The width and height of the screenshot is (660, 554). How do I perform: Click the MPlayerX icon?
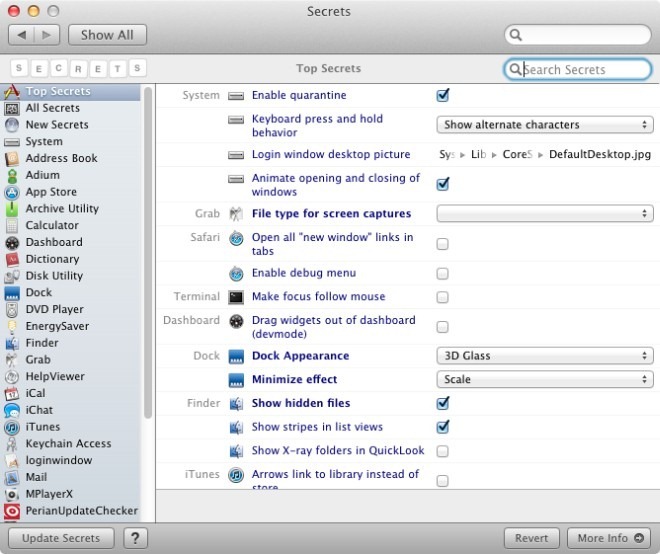click(12, 494)
